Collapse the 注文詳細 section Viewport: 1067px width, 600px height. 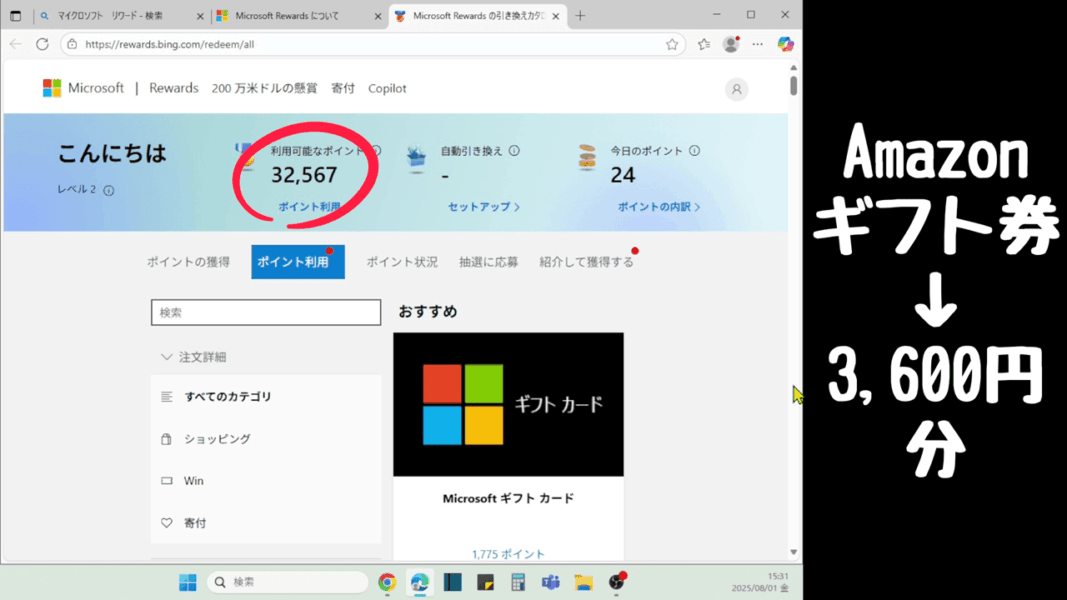[166, 355]
